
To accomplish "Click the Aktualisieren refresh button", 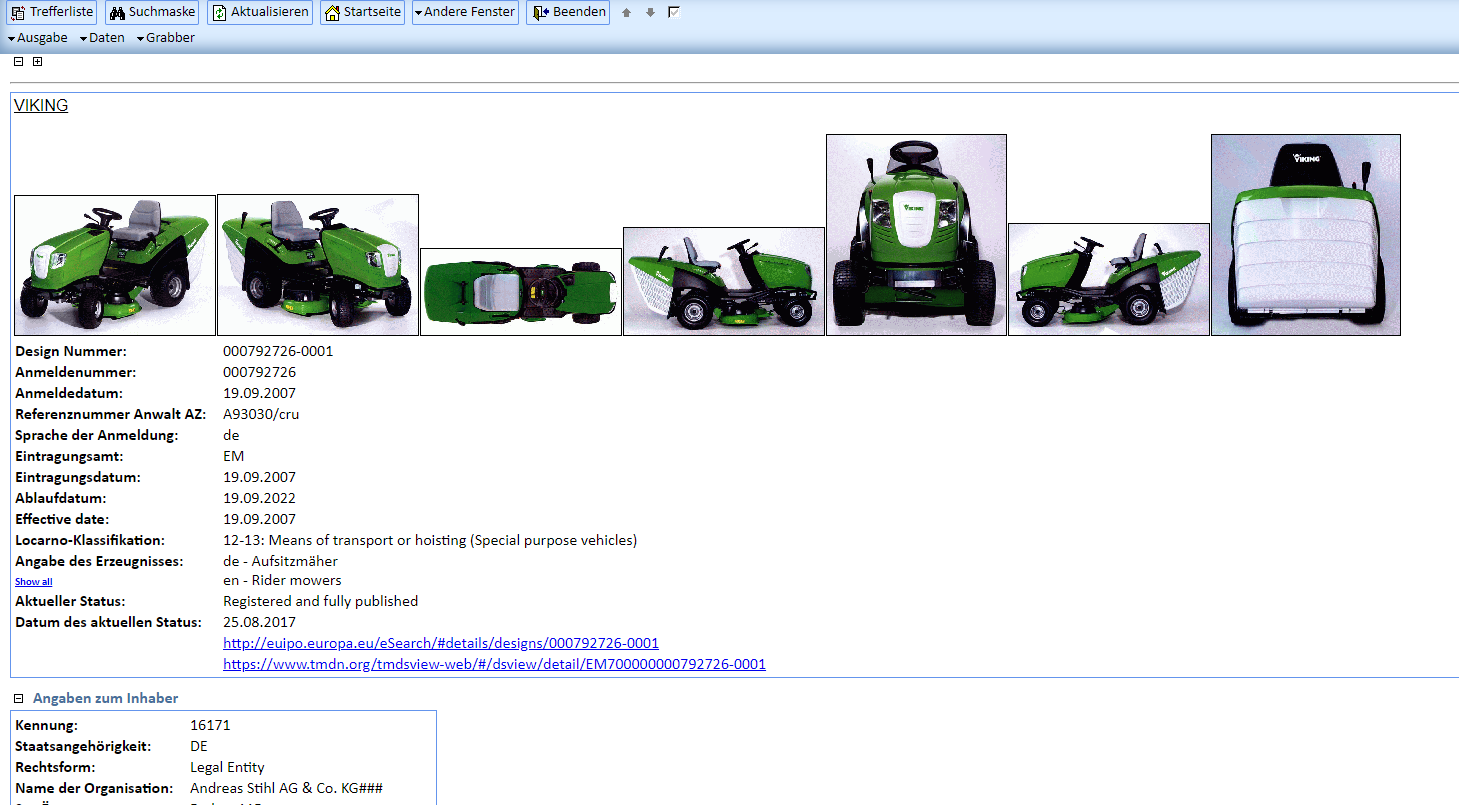I will 259,12.
